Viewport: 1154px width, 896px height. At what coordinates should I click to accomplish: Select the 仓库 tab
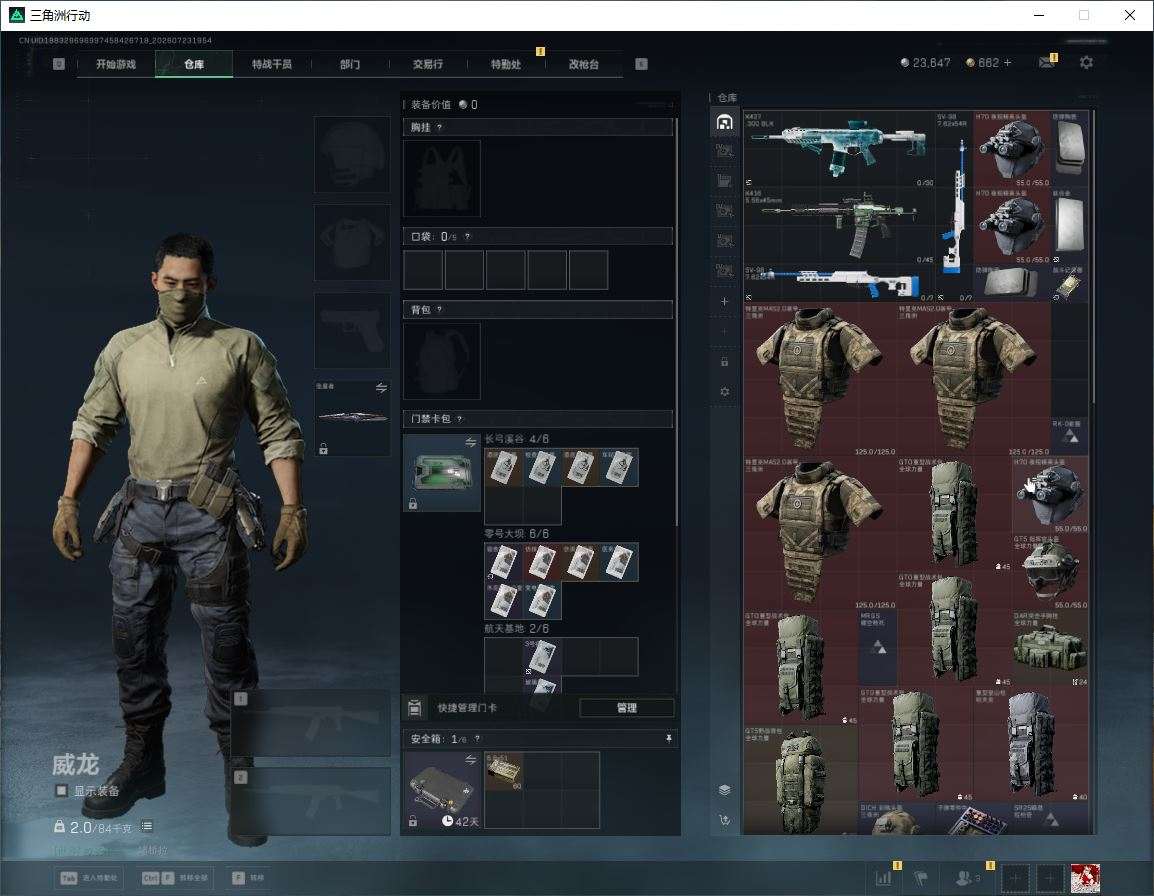(194, 64)
